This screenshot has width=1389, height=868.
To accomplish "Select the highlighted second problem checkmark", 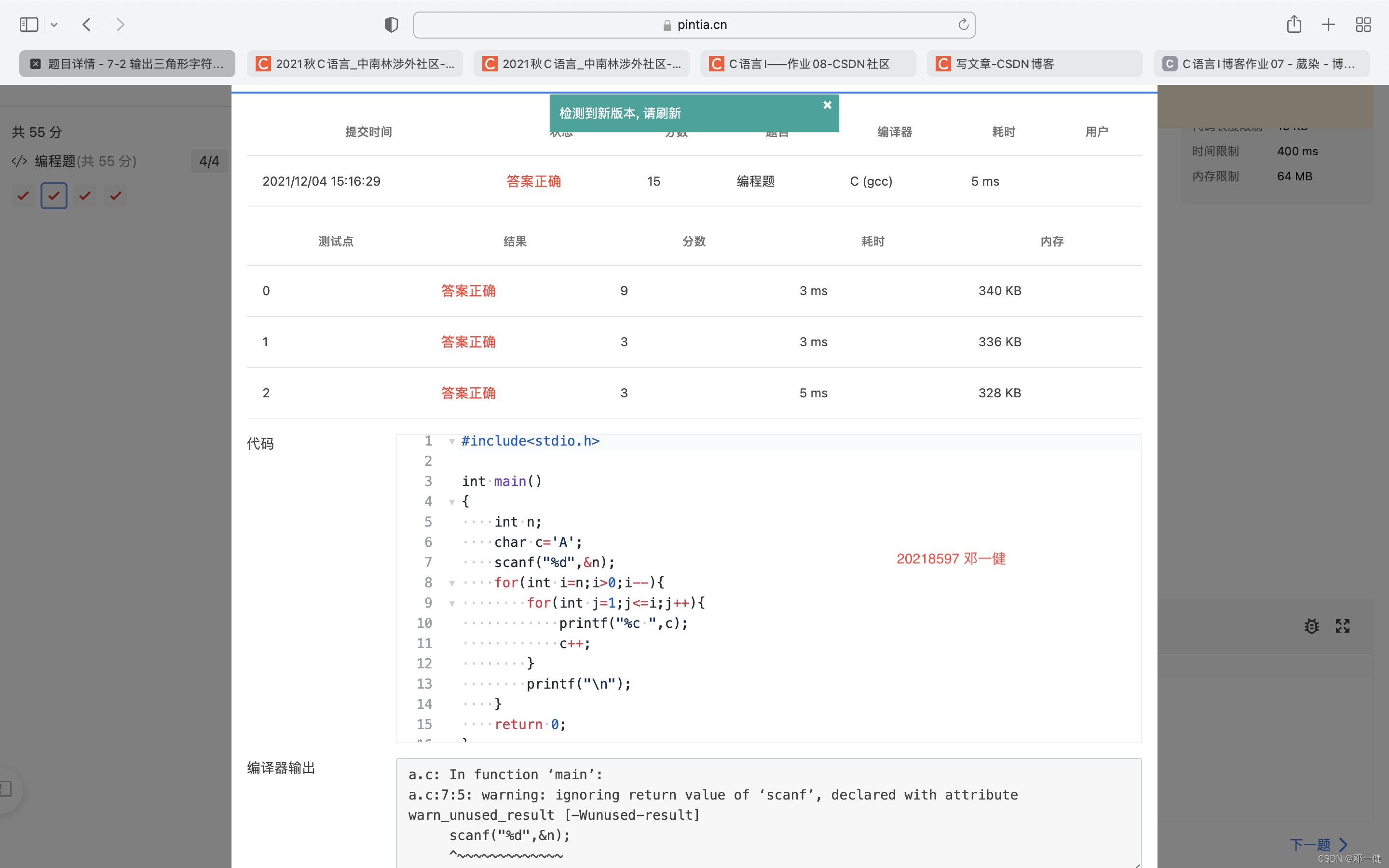I will tap(54, 196).
